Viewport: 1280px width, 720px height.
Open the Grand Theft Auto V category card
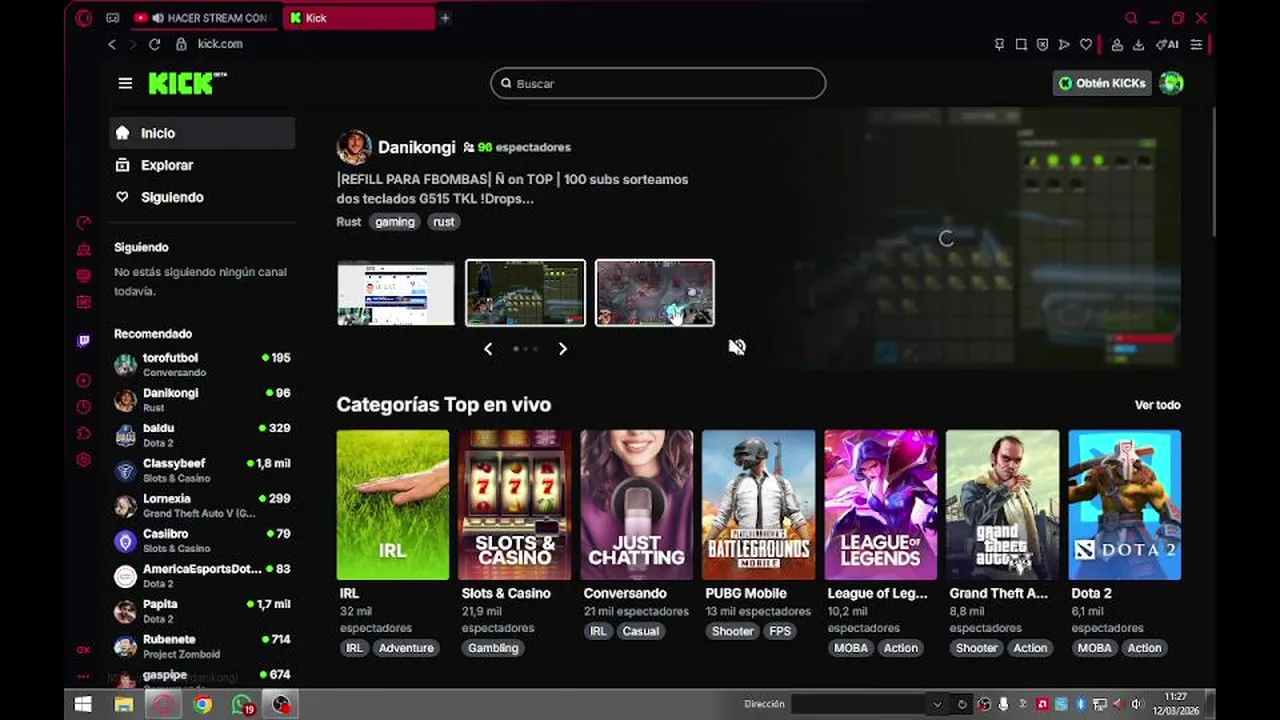[x=1002, y=505]
